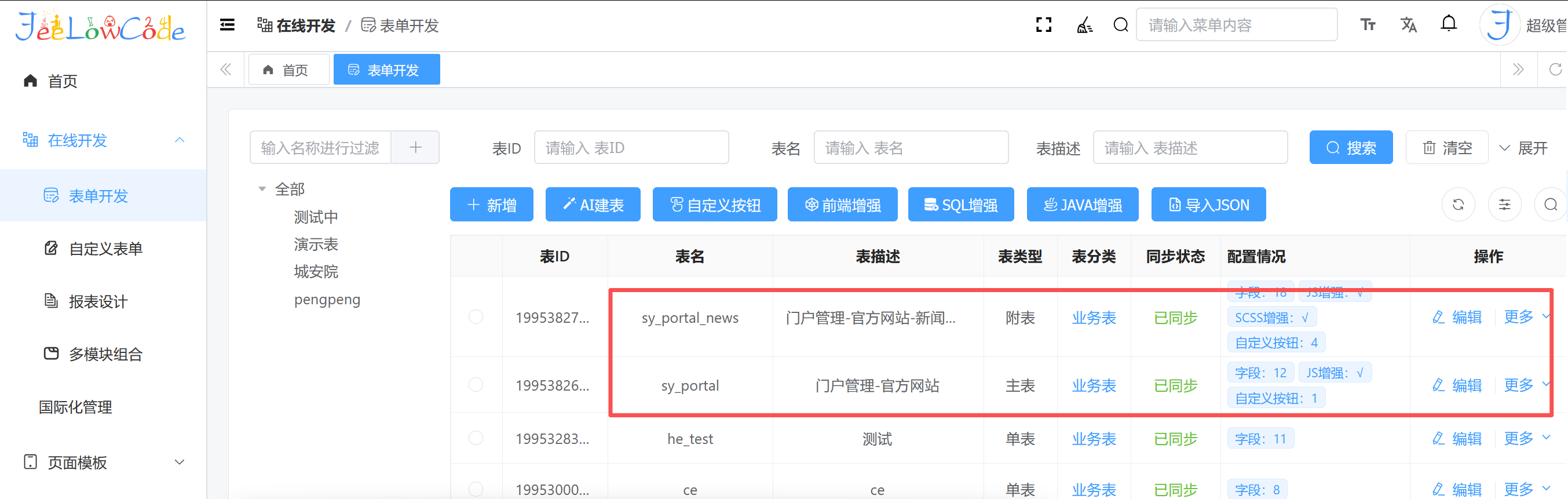Switch to the 首页 tab
The image size is (1568, 499).
pyautogui.click(x=288, y=70)
